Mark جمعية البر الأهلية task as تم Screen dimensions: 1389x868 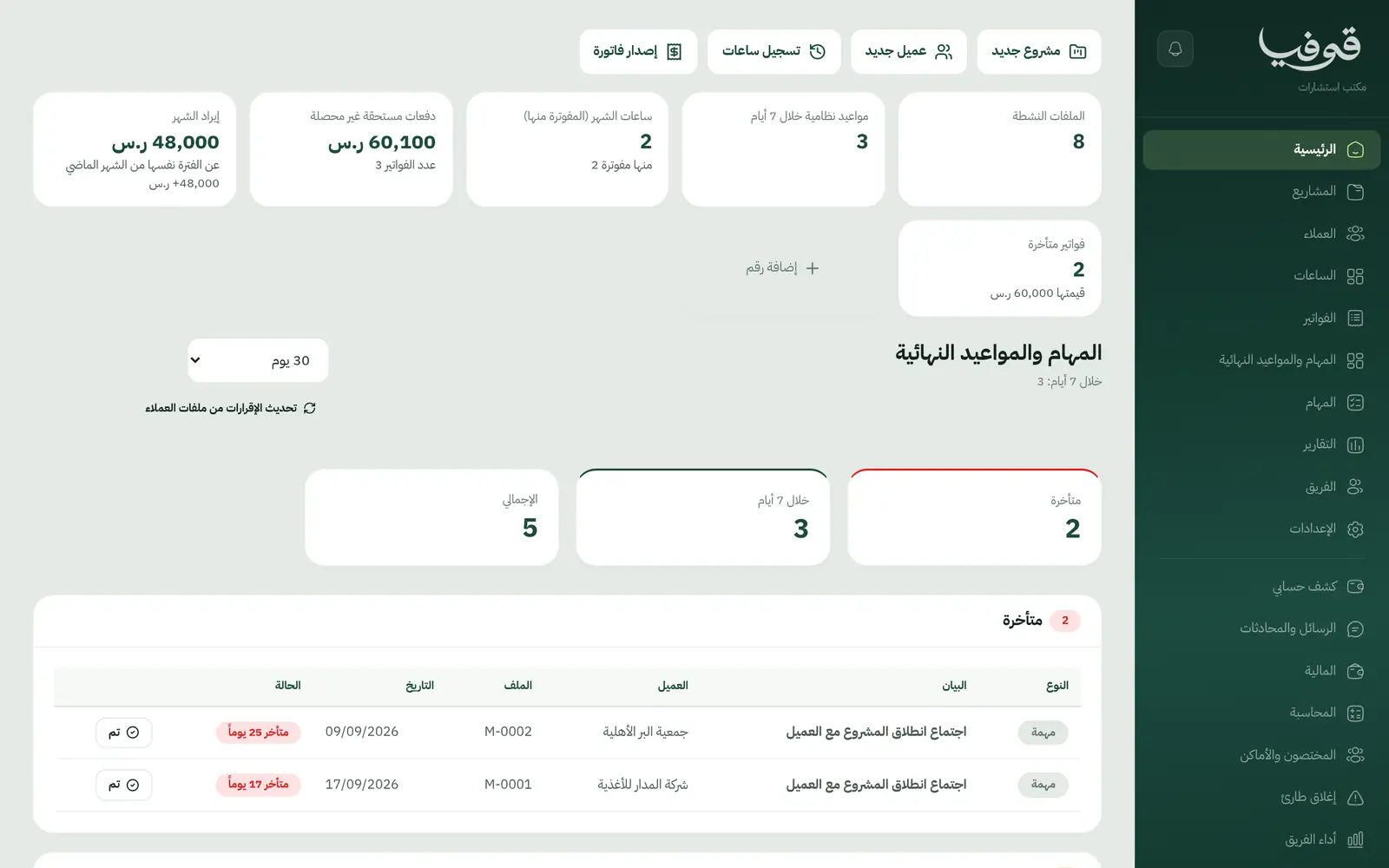pyautogui.click(x=124, y=733)
